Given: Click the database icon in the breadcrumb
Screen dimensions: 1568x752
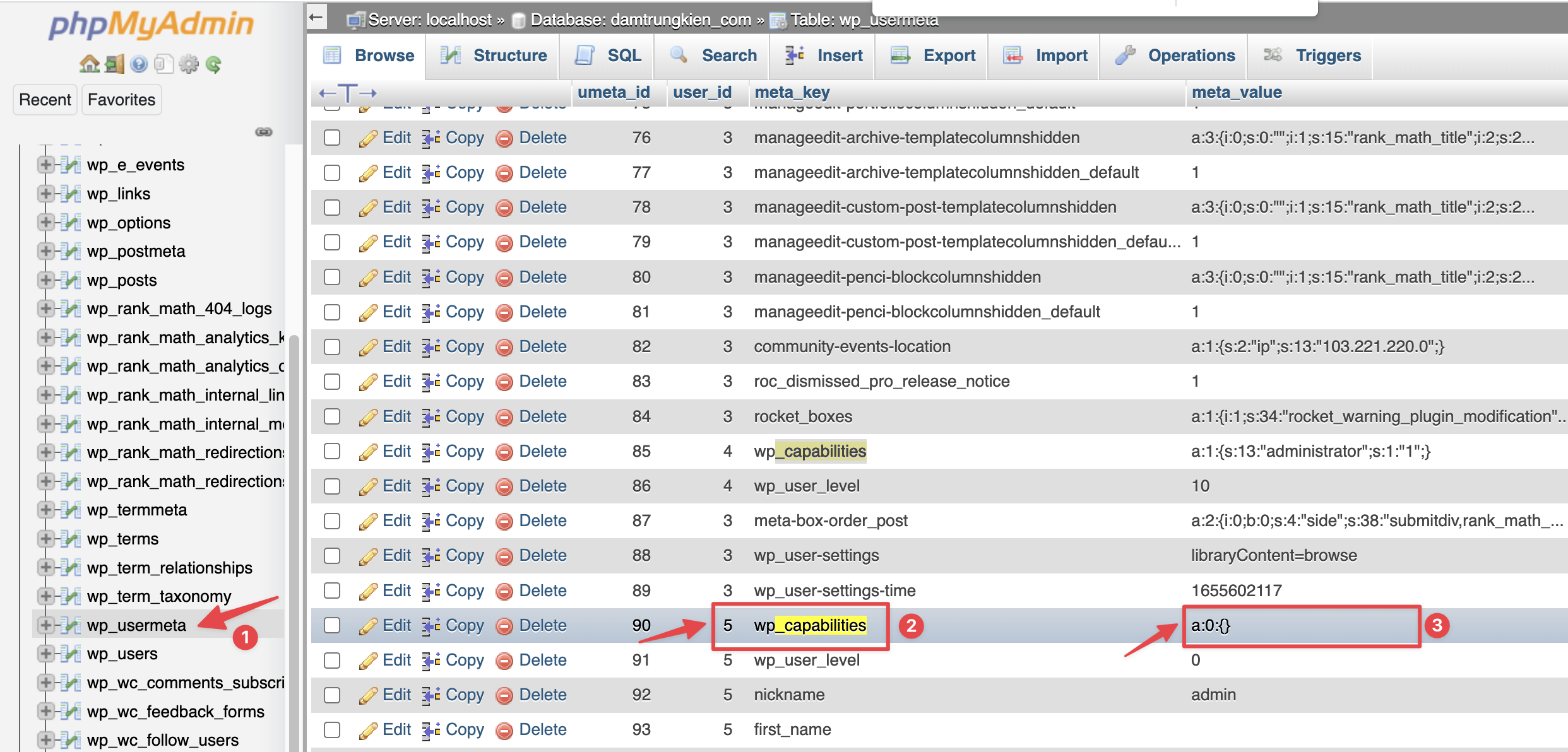Looking at the screenshot, I should pos(518,21).
